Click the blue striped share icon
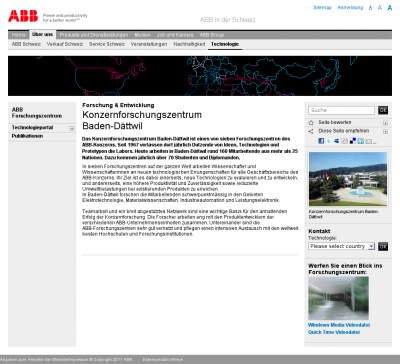Image resolution: width=400 pixels, height=364 pixels. click(337, 141)
